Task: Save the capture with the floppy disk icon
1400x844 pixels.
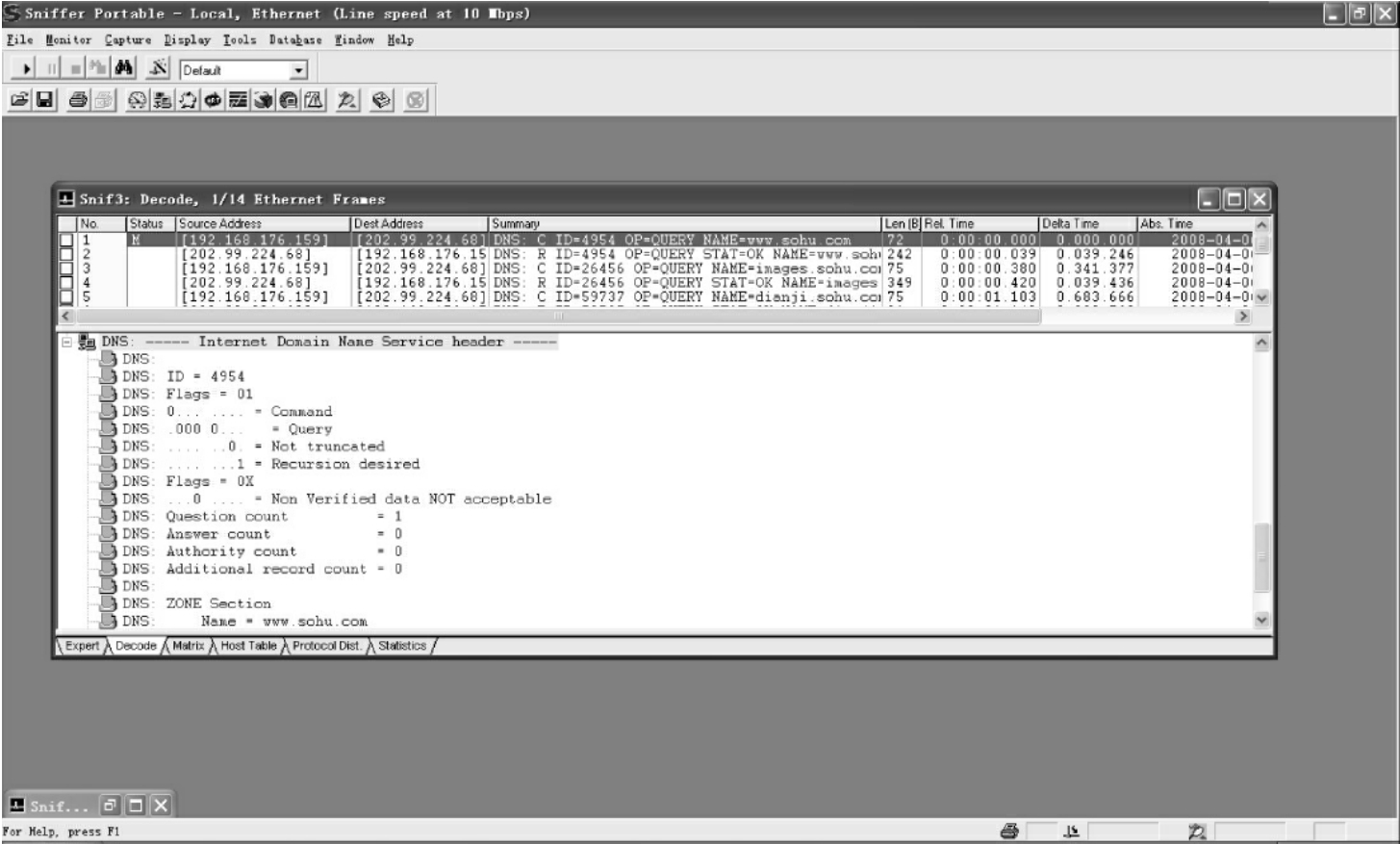Action: pyautogui.click(x=44, y=100)
